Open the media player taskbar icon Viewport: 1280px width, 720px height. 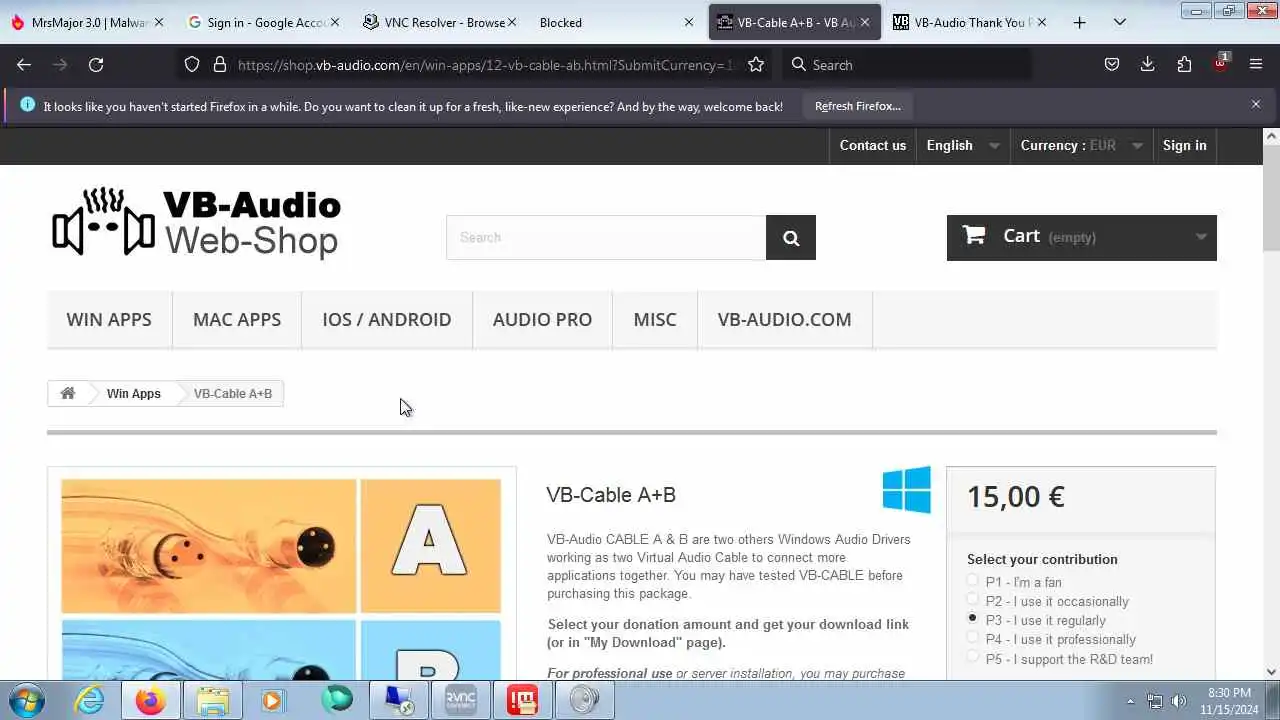click(x=273, y=700)
